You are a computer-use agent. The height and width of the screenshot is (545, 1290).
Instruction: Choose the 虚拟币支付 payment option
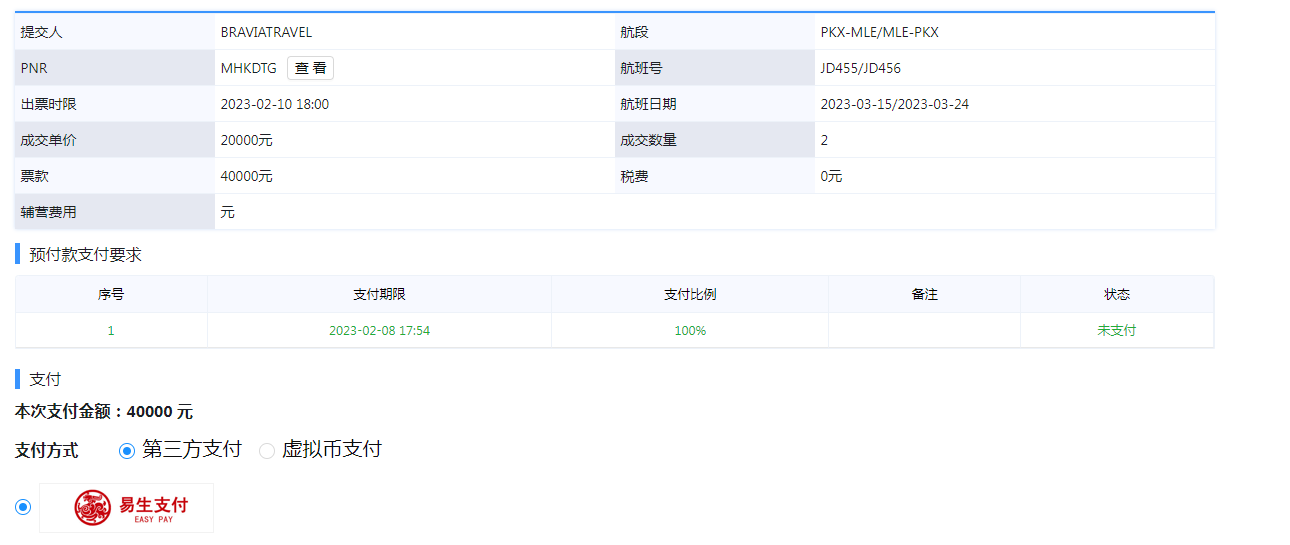(267, 450)
